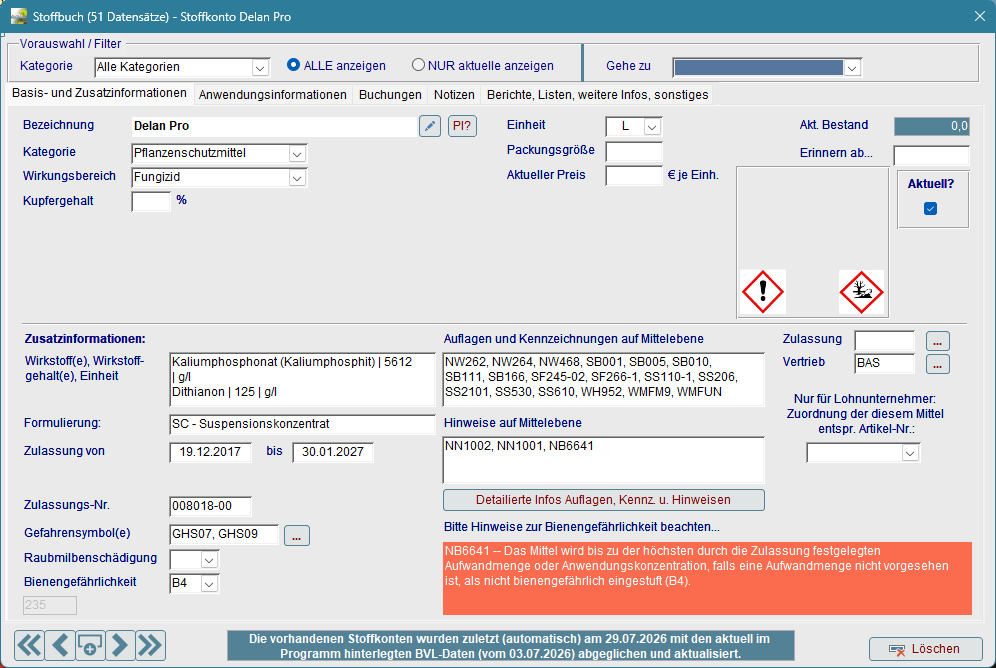The height and width of the screenshot is (668, 996).
Task: Add a new record with the plus icon
Action: [x=90, y=646]
